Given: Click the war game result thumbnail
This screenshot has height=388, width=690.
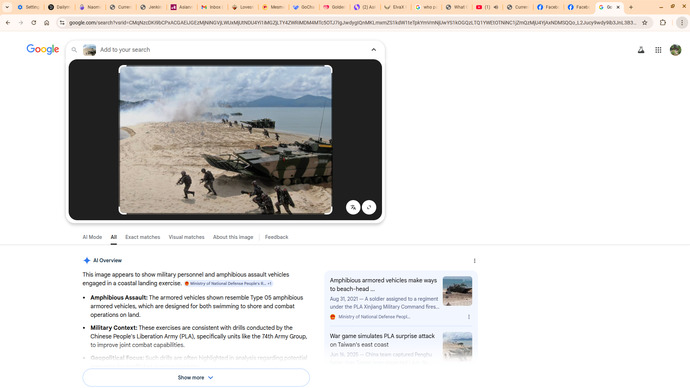Looking at the screenshot, I should pos(457,346).
